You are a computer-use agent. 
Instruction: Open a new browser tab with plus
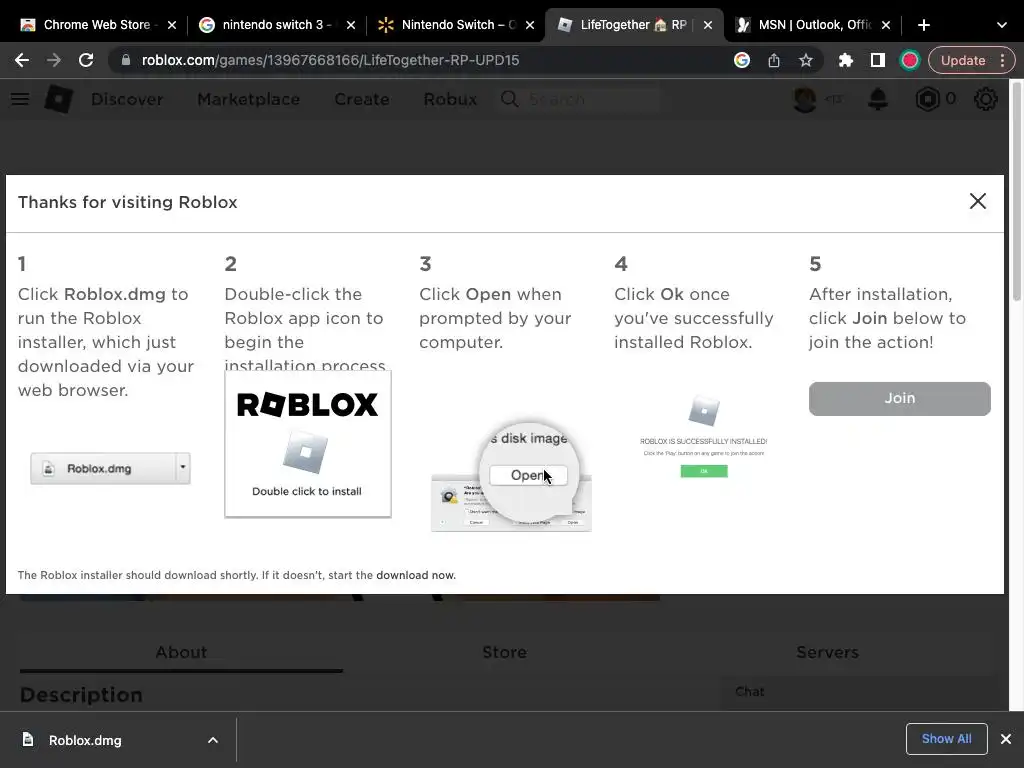point(923,25)
